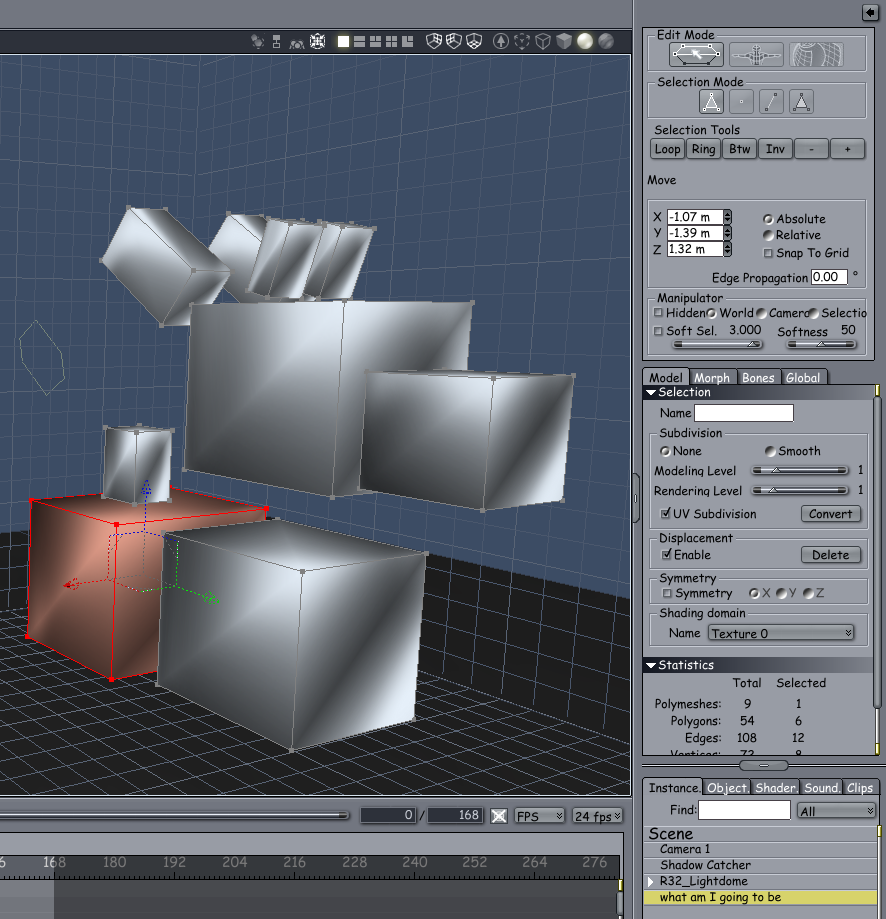Click the hierarchy tree toolbar icon
886x919 pixels.
(277, 41)
